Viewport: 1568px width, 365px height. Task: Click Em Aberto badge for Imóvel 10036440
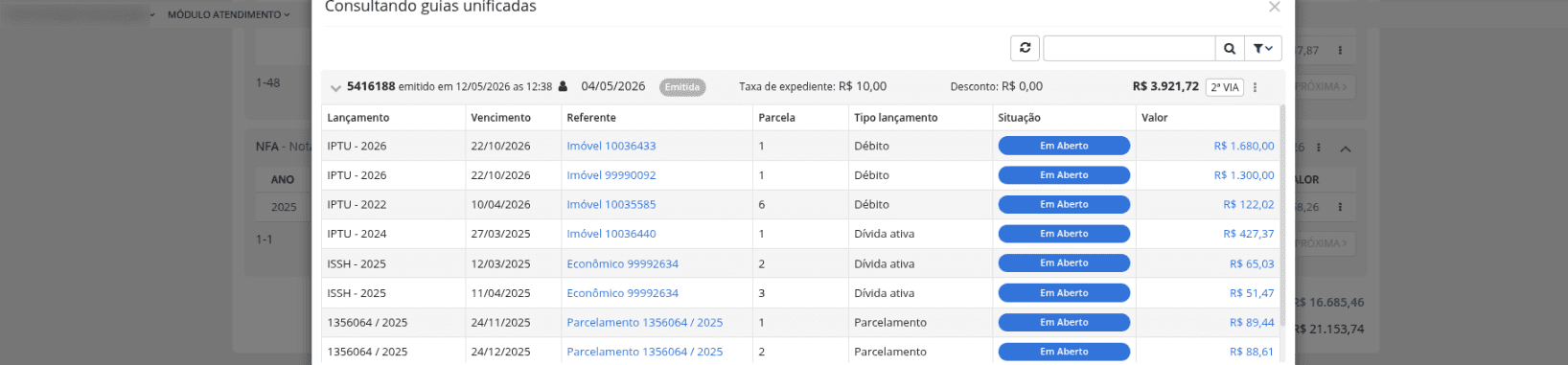[x=1064, y=234]
